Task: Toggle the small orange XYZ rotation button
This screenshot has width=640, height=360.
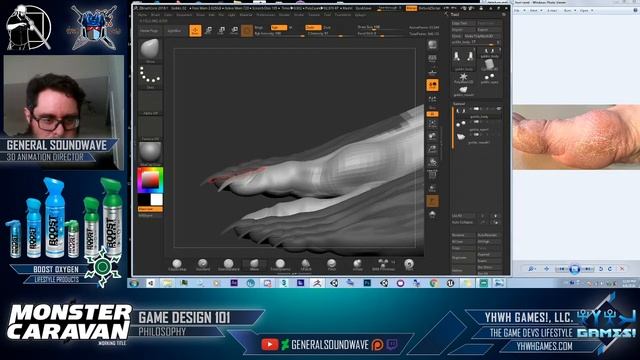Action: (x=432, y=114)
